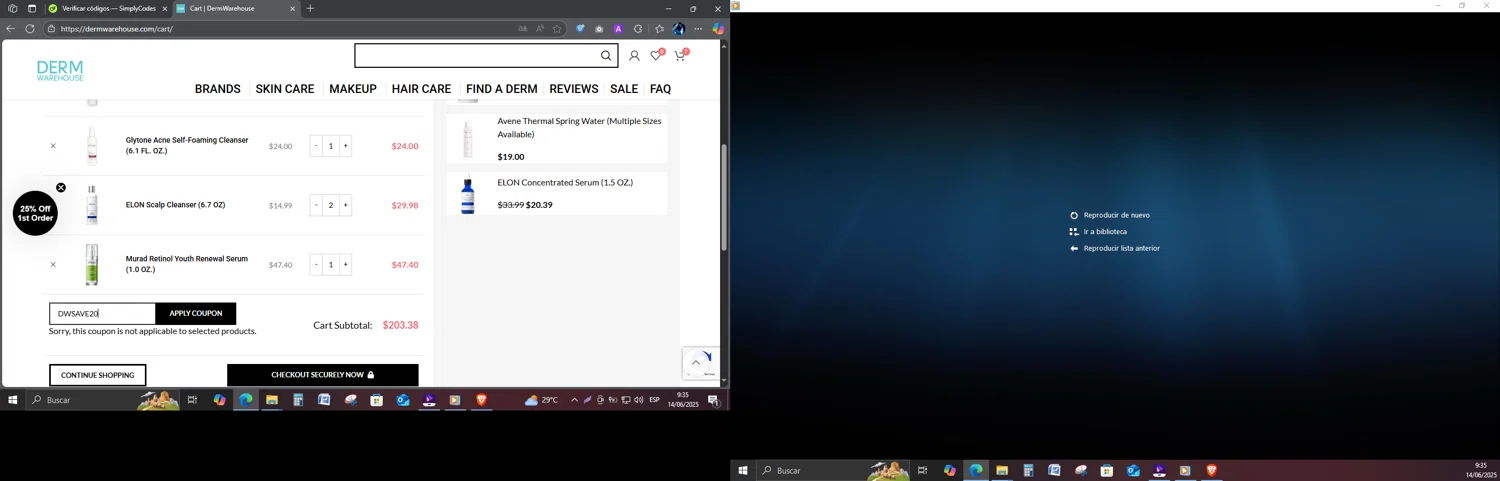Open Edge workspaces icon

point(12,9)
